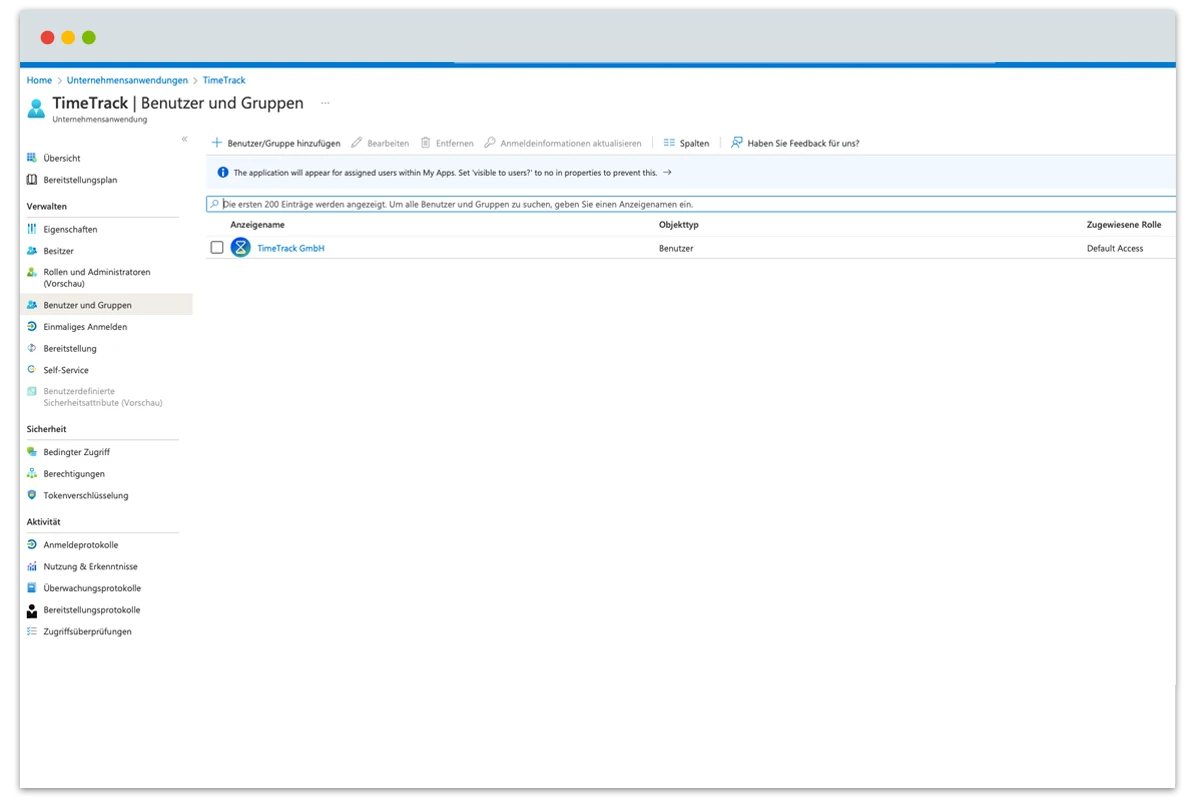The height and width of the screenshot is (800, 1200).
Task: Open Bedingter Zugriff under Sicherheit
Action: pos(76,452)
